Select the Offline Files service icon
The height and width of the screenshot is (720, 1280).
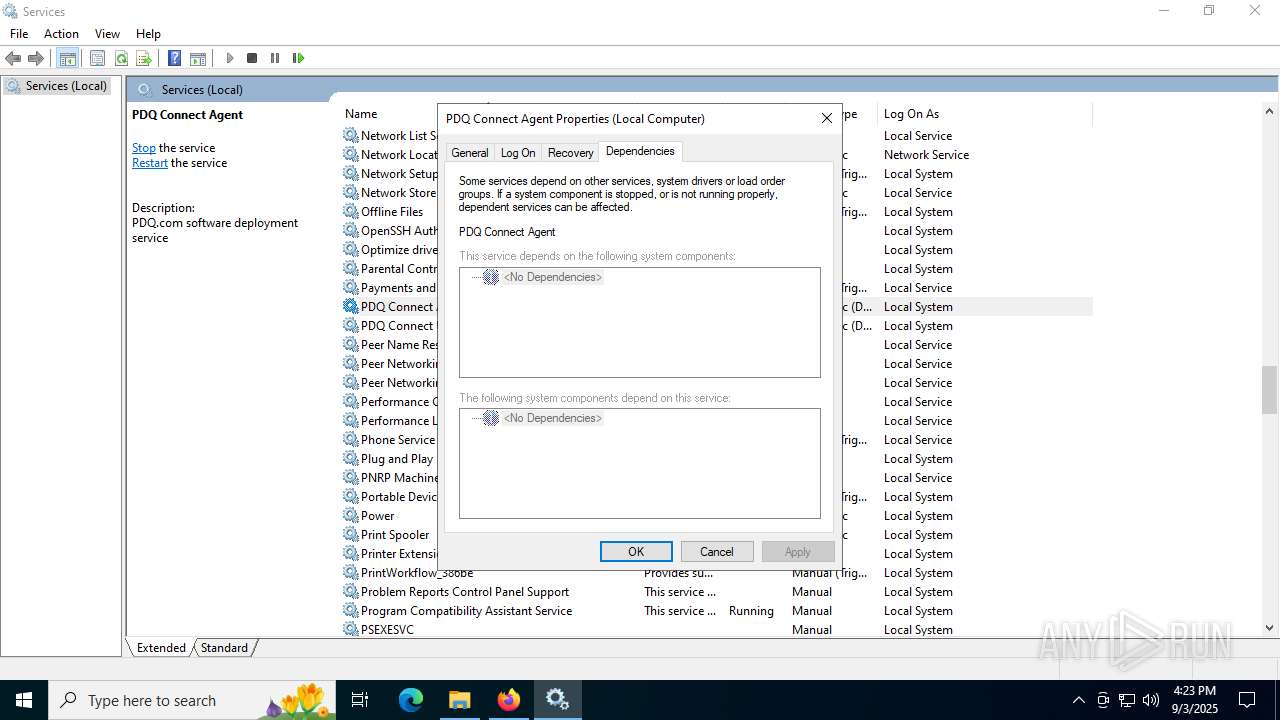tap(351, 211)
